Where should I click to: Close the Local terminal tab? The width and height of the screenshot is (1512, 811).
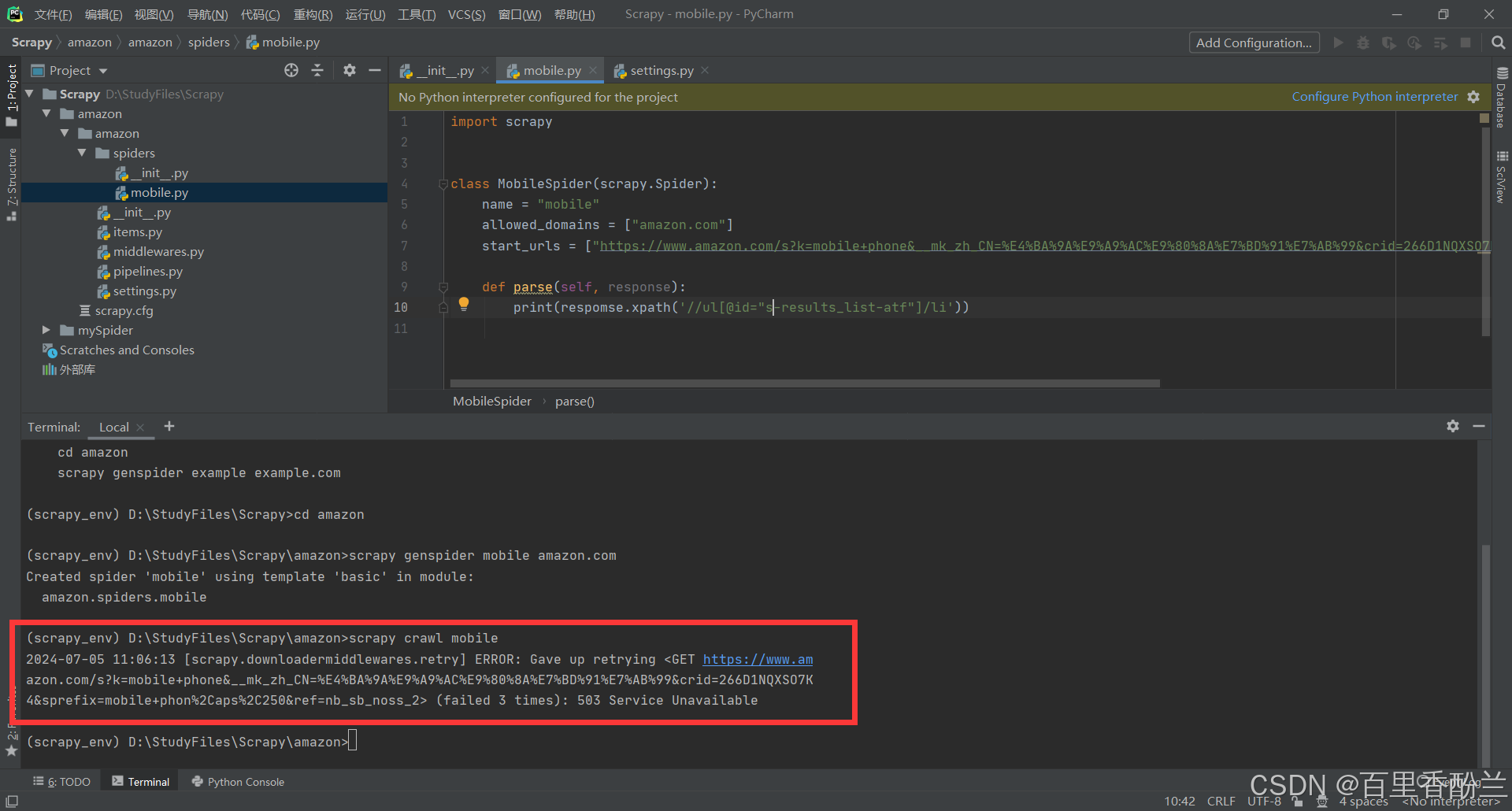coord(140,428)
